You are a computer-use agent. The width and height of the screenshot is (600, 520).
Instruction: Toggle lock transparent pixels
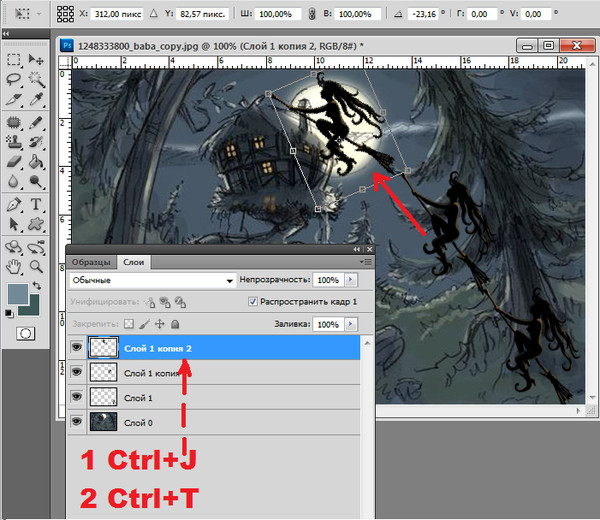(x=129, y=324)
